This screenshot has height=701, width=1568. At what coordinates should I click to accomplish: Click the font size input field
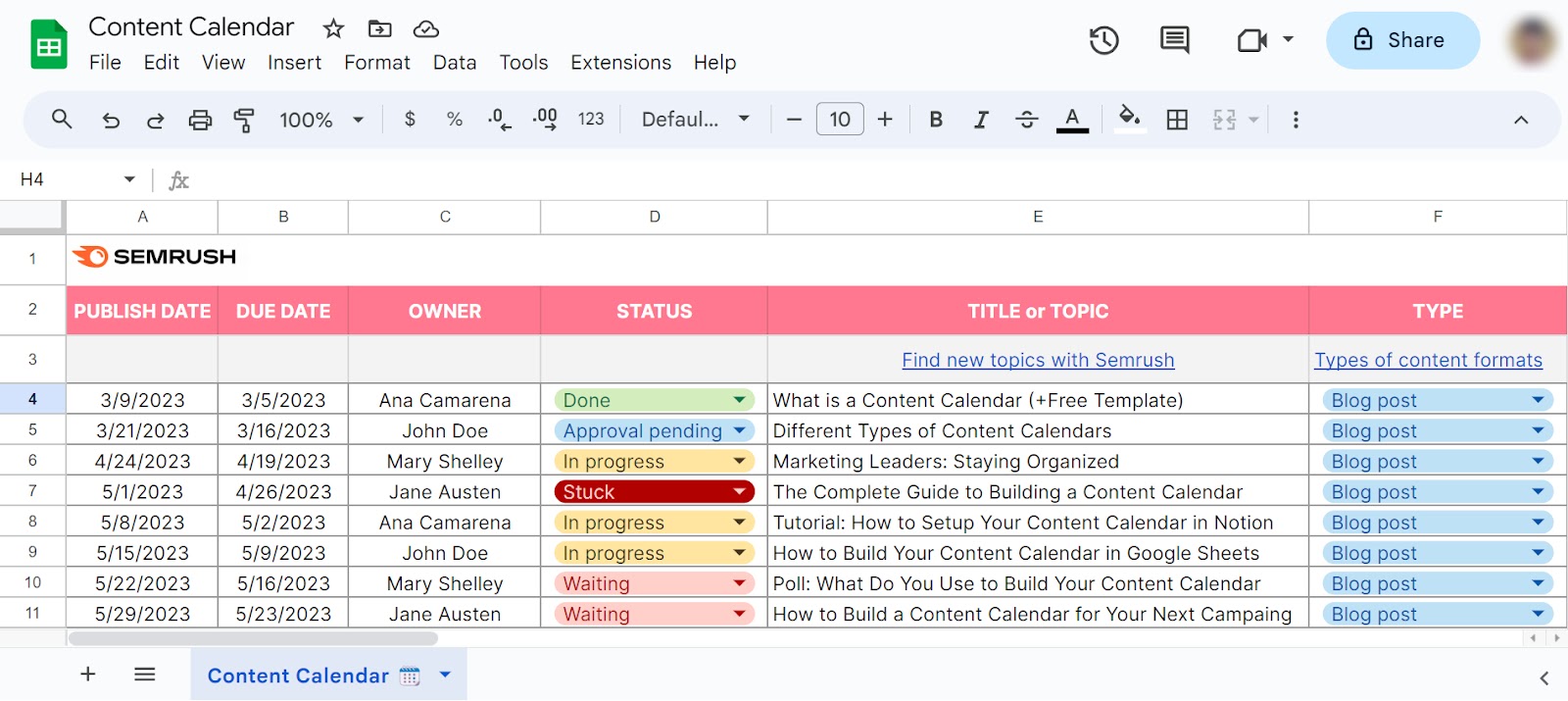840,120
